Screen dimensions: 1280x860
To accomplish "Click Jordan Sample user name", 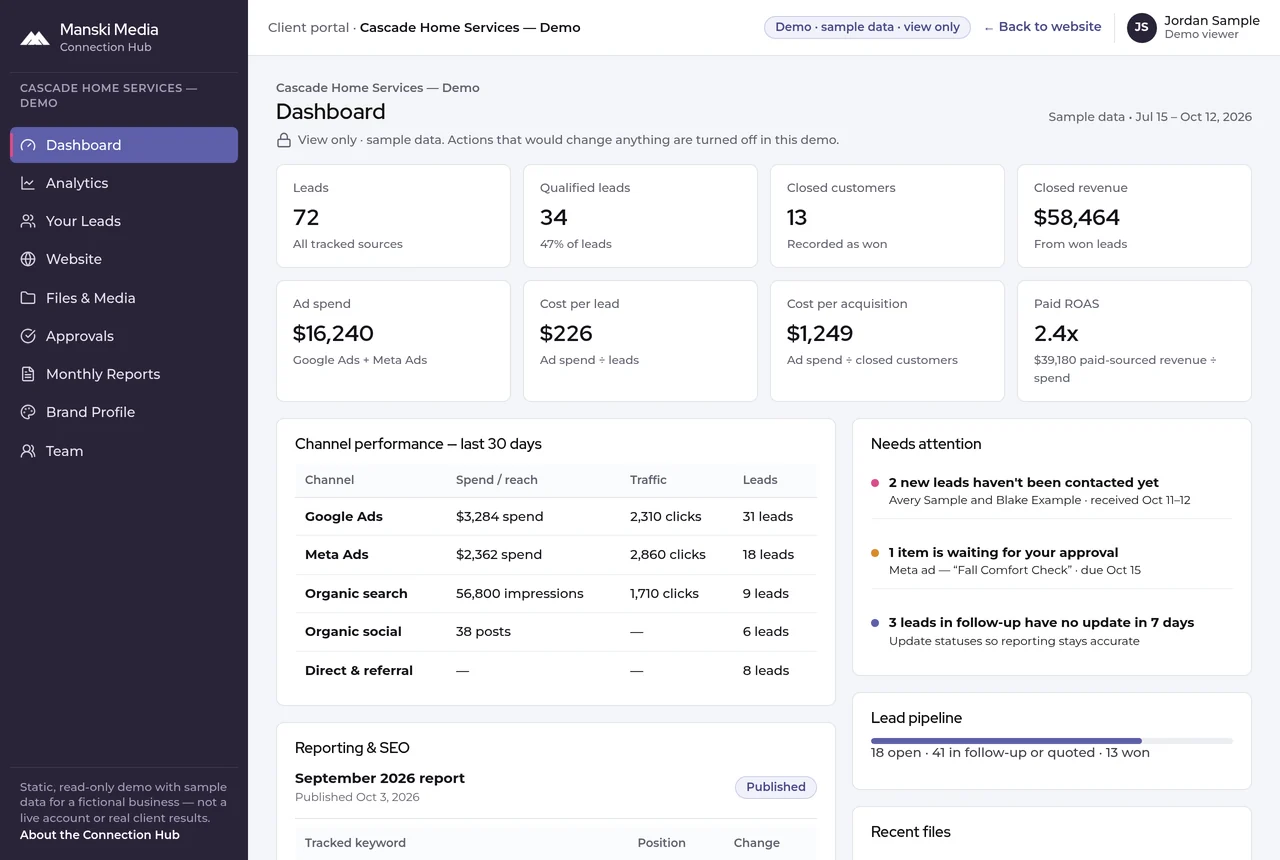I will [1212, 20].
